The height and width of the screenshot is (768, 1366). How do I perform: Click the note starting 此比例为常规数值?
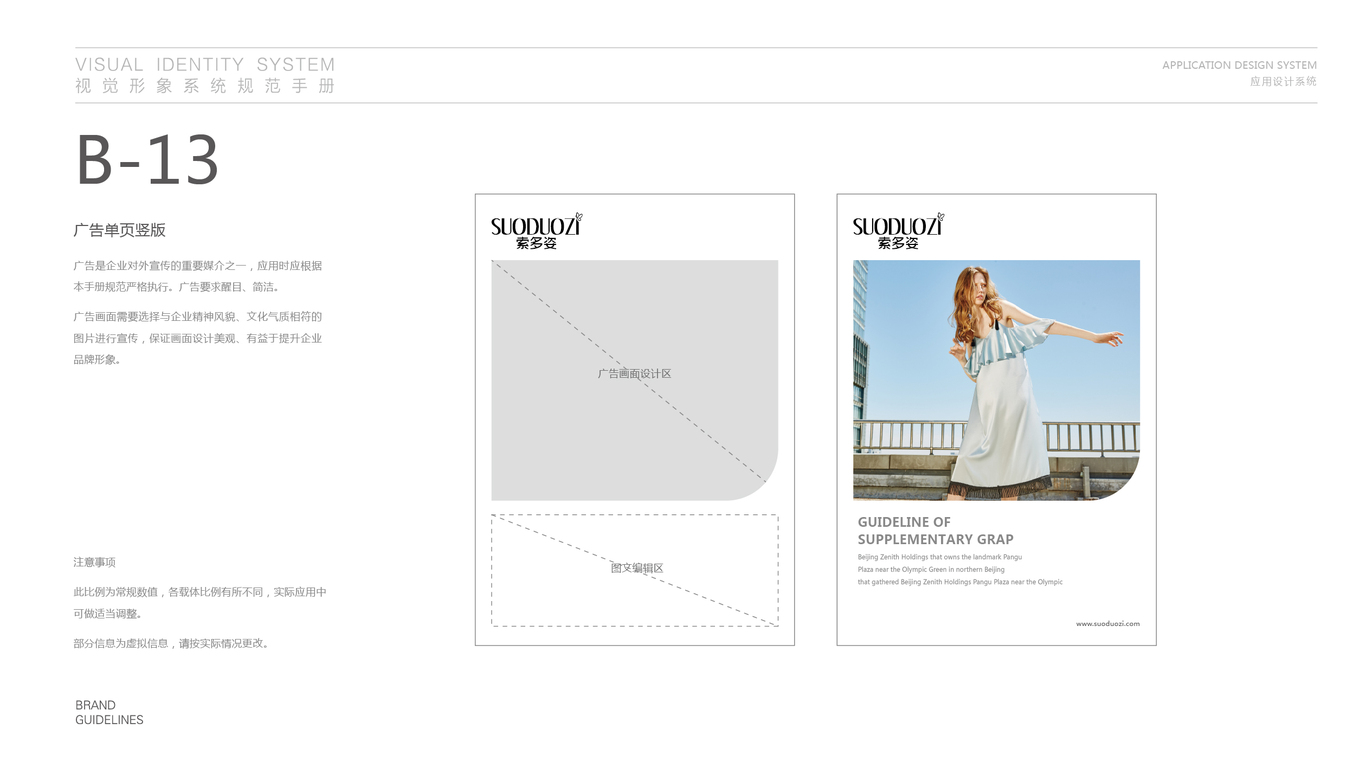200,603
